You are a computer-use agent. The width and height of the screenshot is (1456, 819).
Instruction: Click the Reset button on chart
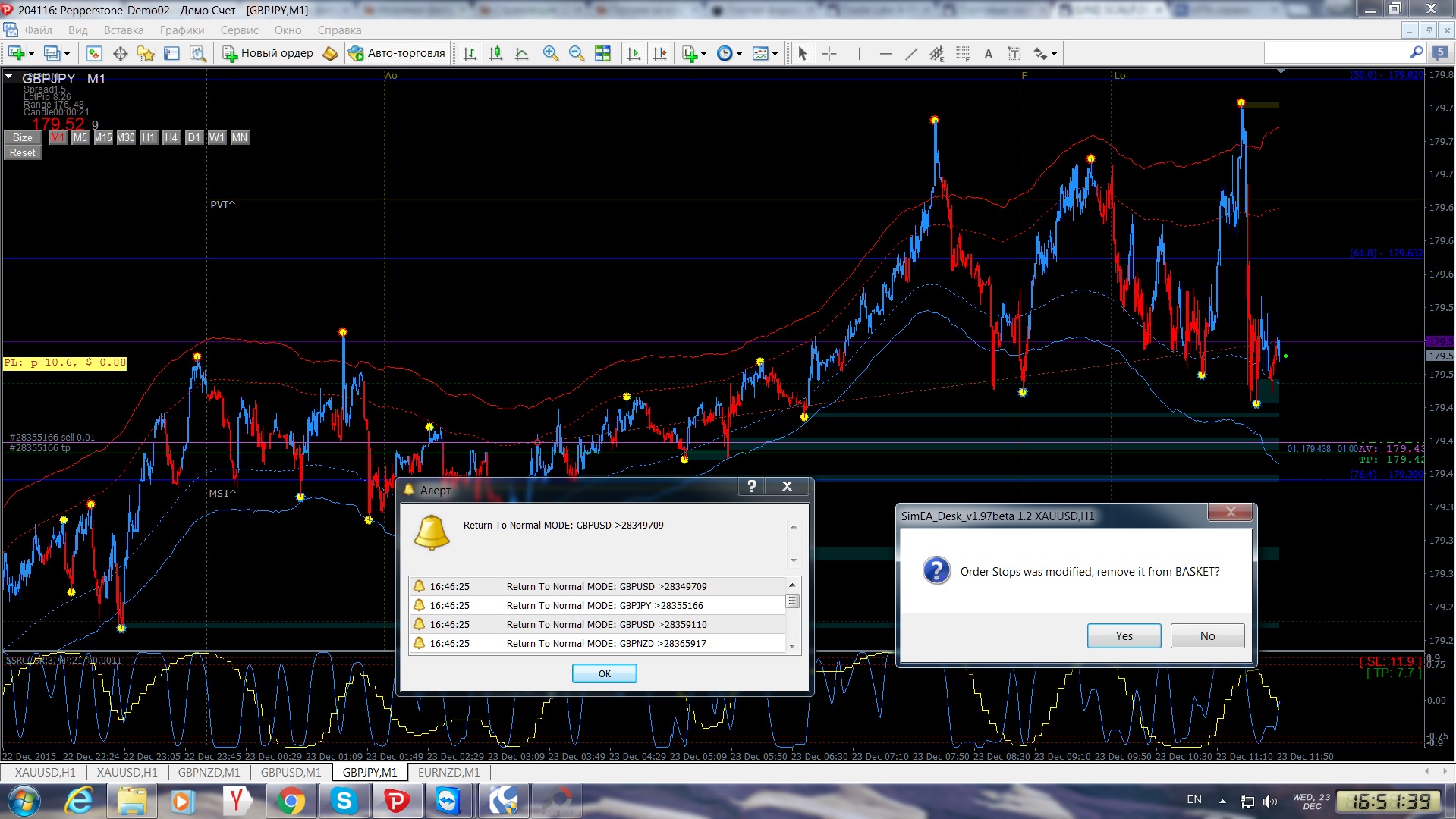[23, 152]
